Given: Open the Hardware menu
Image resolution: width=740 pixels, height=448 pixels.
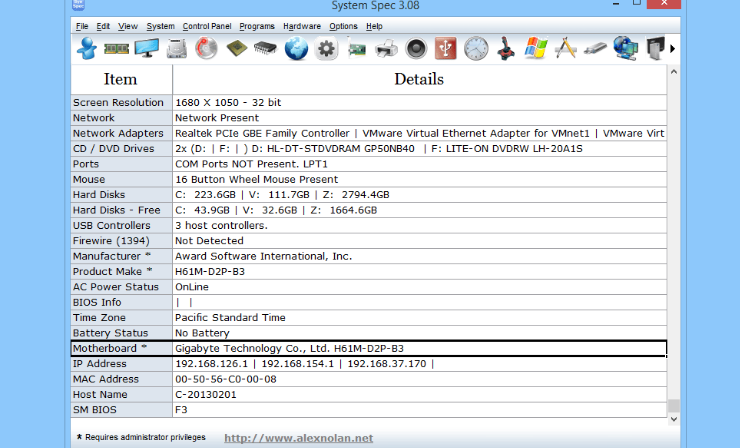Looking at the screenshot, I should 302,25.
